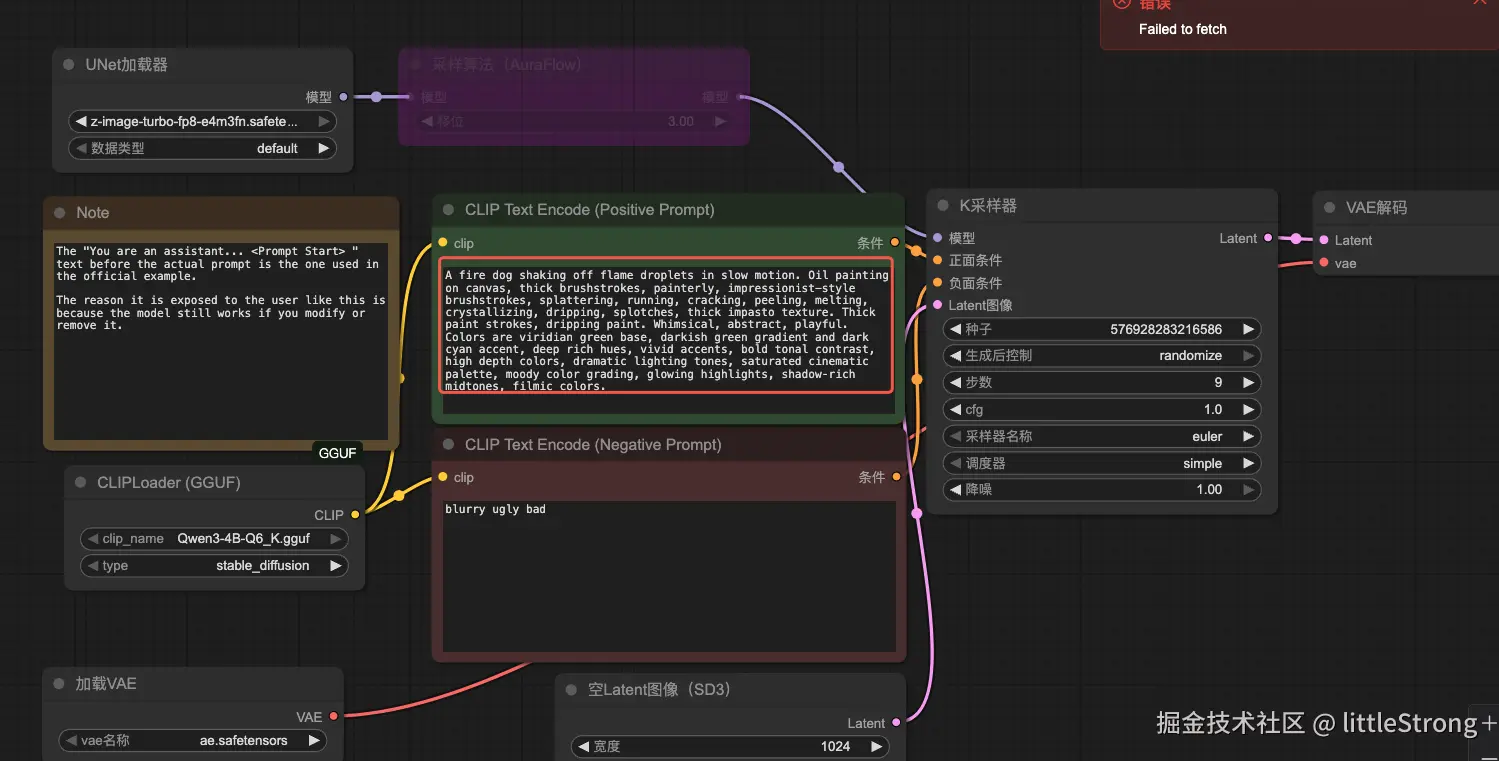
Task: Select next model with z-image-turbo right arrow
Action: click(x=323, y=121)
